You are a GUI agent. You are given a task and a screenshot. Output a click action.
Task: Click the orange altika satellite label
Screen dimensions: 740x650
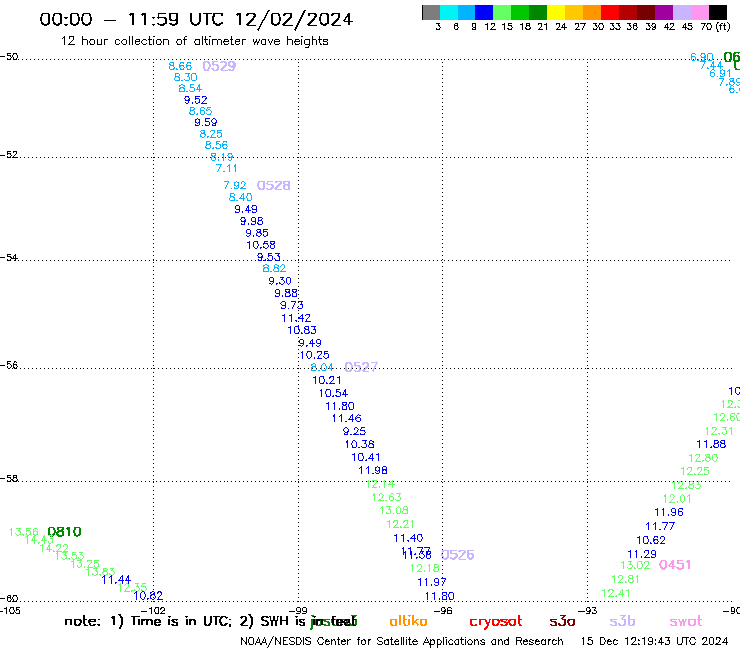pos(408,621)
